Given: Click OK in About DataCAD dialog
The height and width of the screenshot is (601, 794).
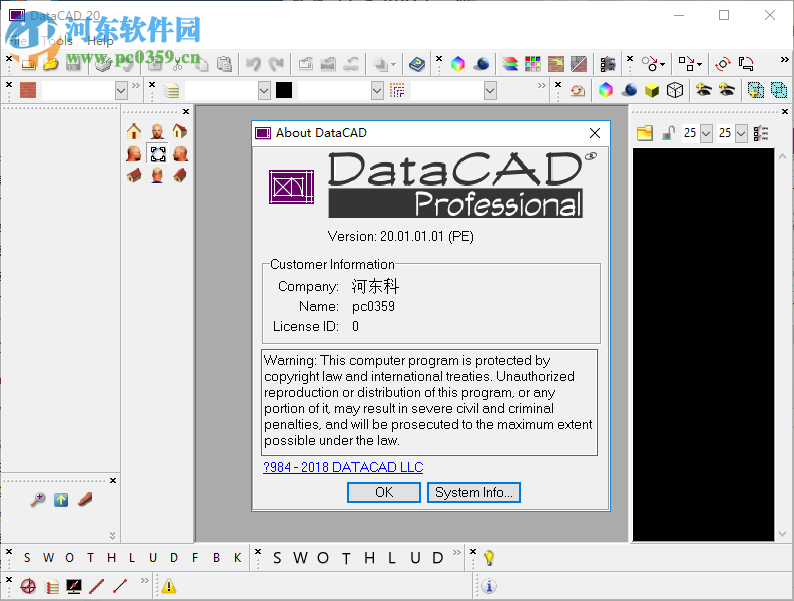Looking at the screenshot, I should (x=384, y=492).
